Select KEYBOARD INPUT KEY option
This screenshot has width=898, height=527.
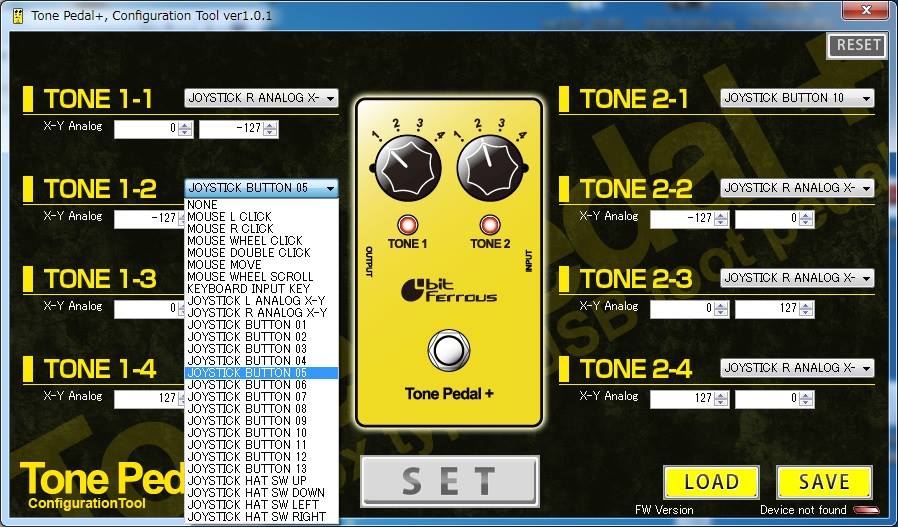click(x=261, y=289)
